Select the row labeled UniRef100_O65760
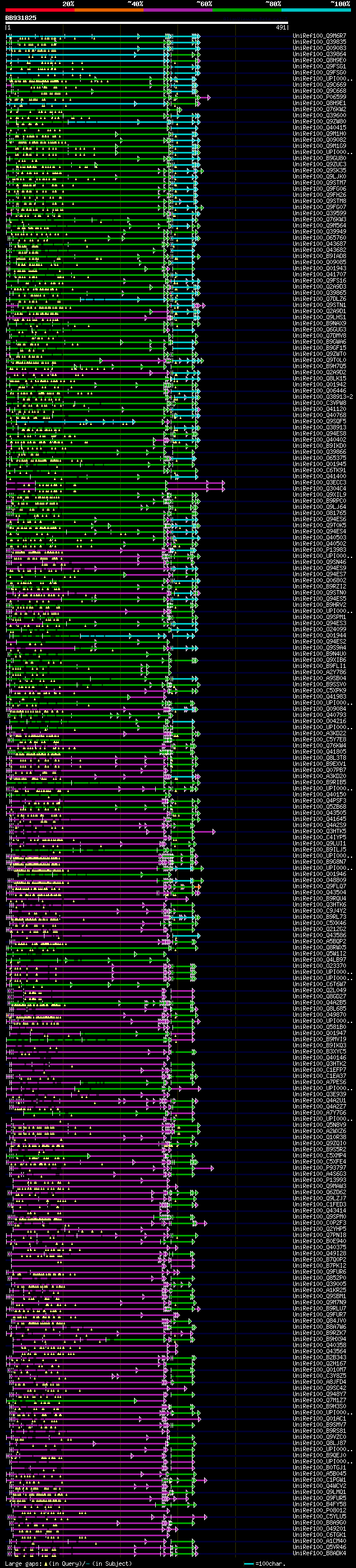The width and height of the screenshot is (356, 1568). click(319, 238)
